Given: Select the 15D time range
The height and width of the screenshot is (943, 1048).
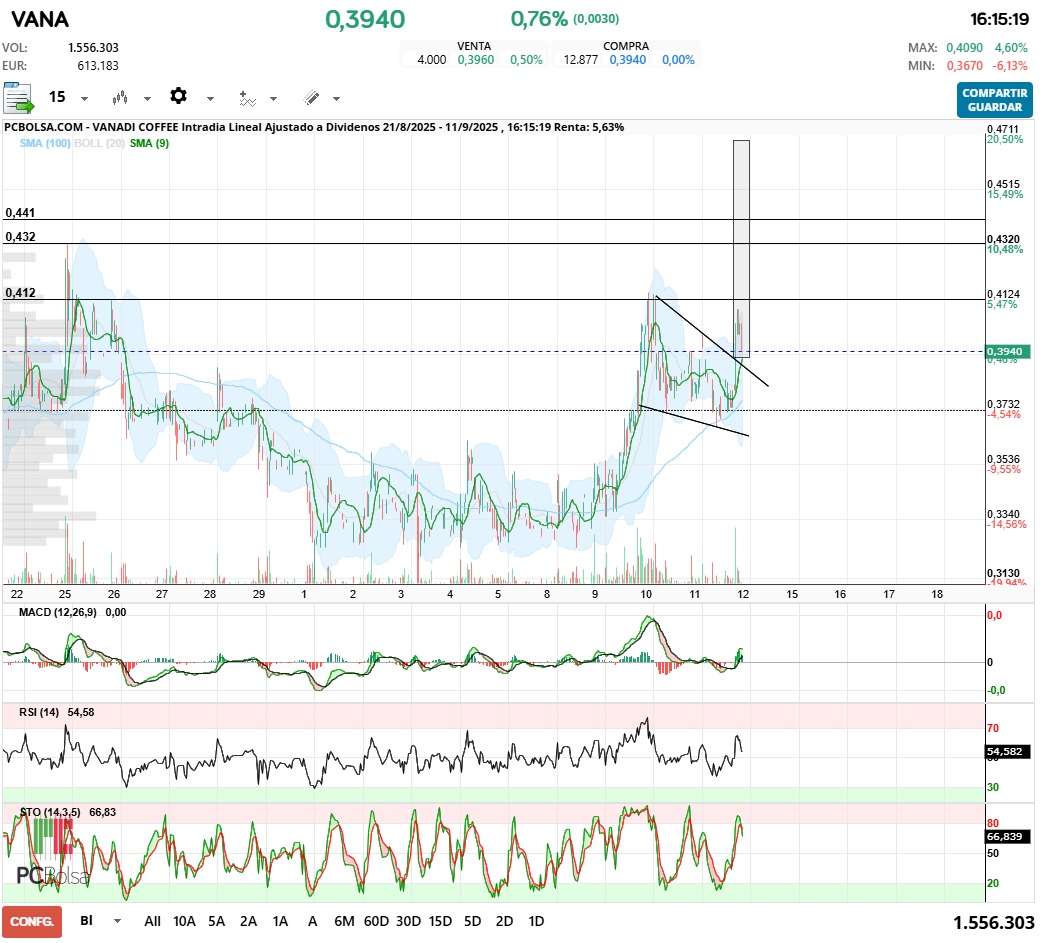Looking at the screenshot, I should pos(440,922).
